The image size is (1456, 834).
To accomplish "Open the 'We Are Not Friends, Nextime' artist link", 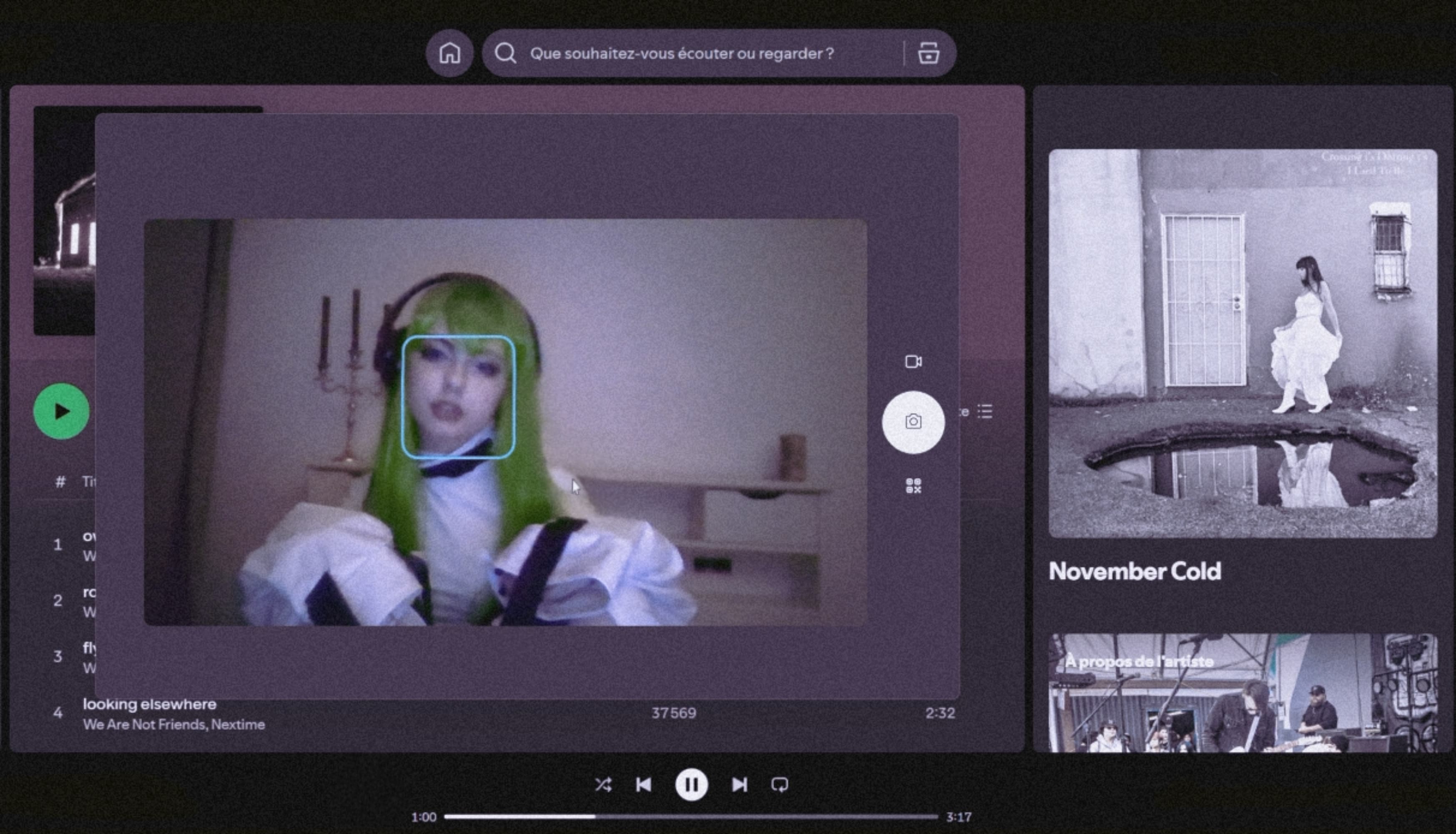I will 173,725.
